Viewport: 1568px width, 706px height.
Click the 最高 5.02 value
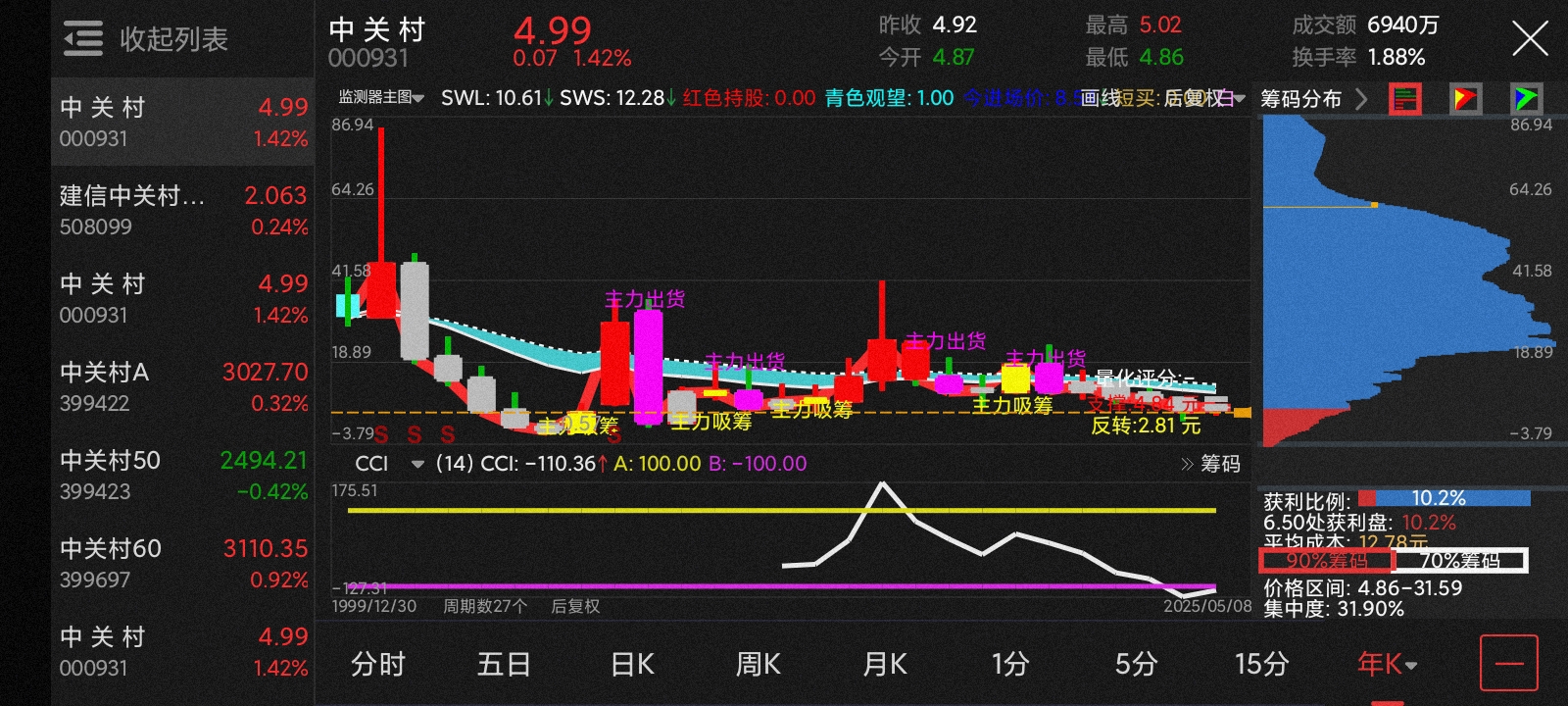(1160, 25)
